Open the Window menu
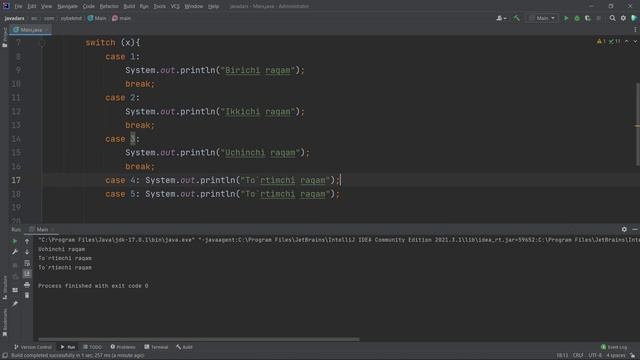 pyautogui.click(x=193, y=7)
